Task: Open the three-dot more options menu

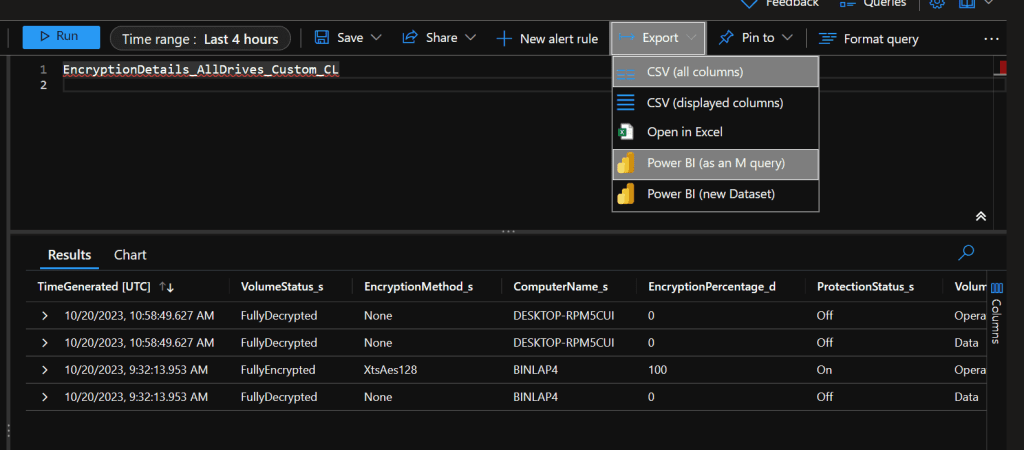Action: 991,38
